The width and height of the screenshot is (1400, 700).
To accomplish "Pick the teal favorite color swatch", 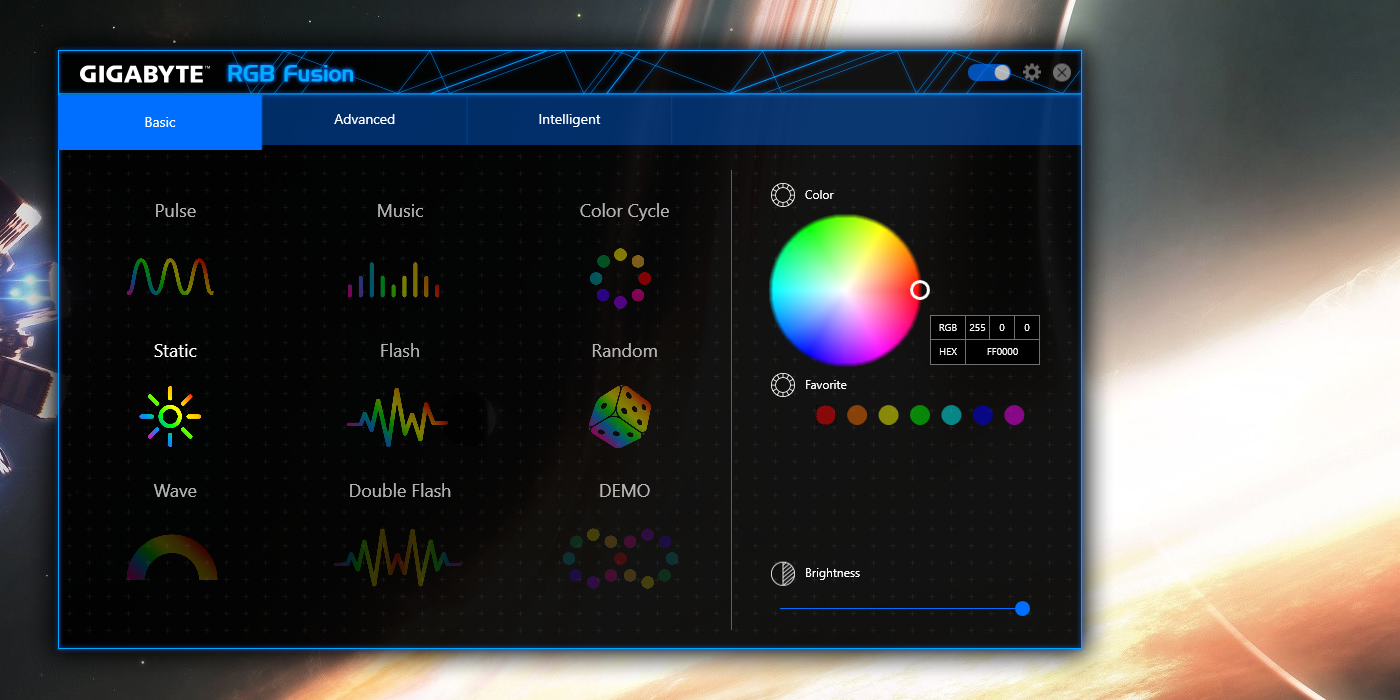I will tap(951, 415).
